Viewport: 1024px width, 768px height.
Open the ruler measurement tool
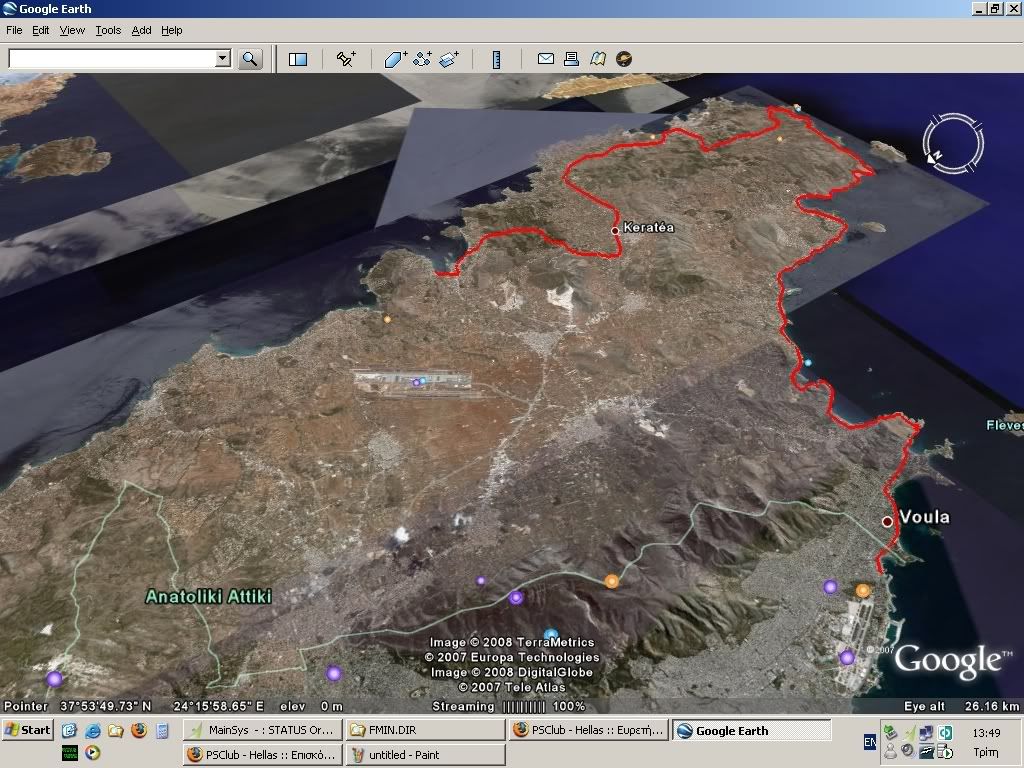[496, 59]
